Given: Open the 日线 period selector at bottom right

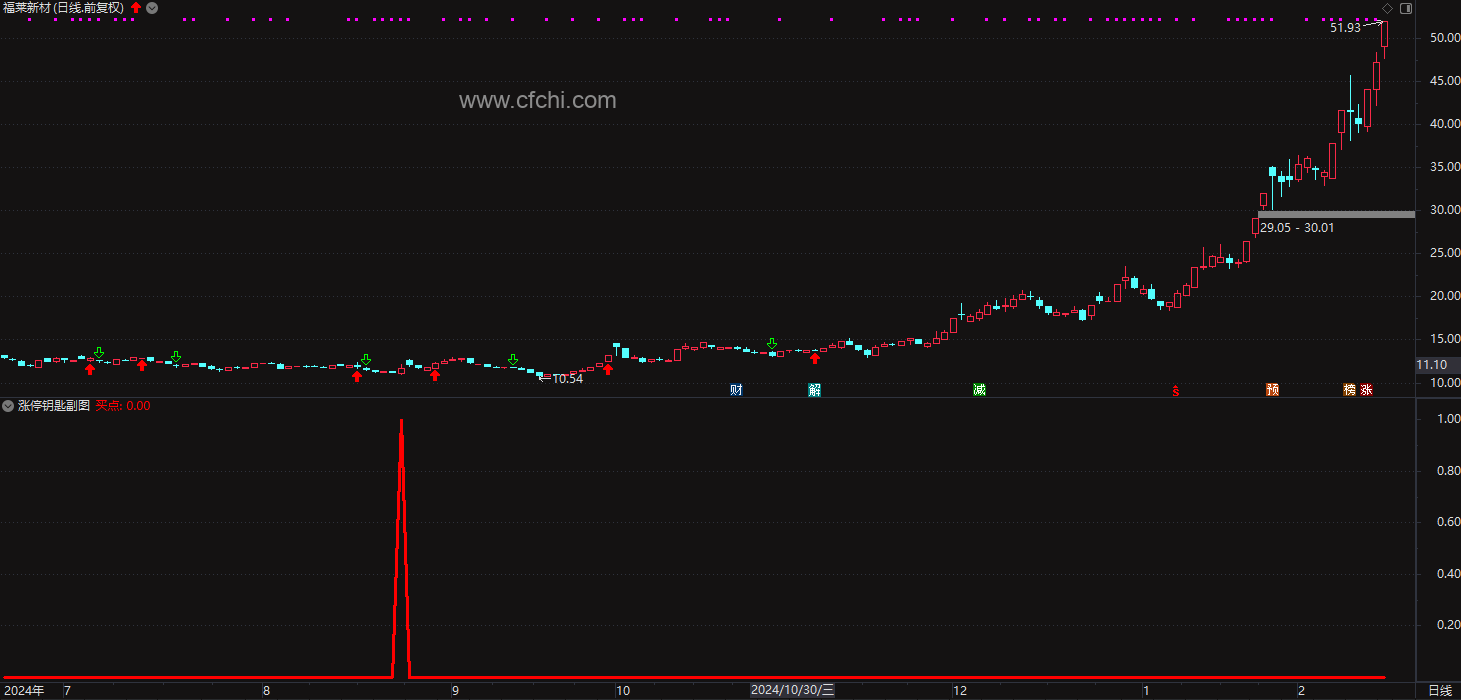Looking at the screenshot, I should 1440,691.
